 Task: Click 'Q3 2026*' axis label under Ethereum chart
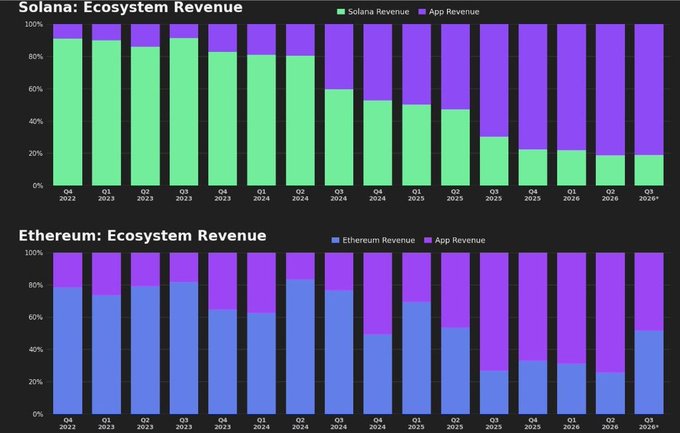point(649,424)
